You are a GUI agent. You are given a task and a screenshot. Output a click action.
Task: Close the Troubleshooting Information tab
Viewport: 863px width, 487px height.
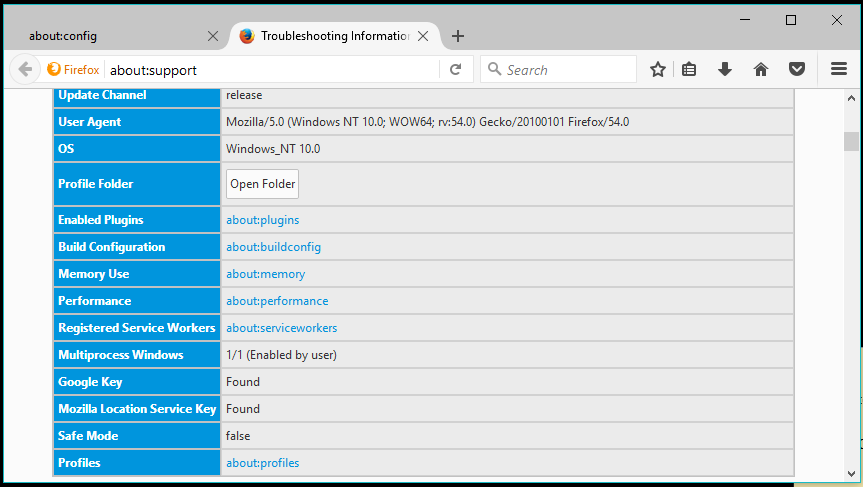(423, 36)
